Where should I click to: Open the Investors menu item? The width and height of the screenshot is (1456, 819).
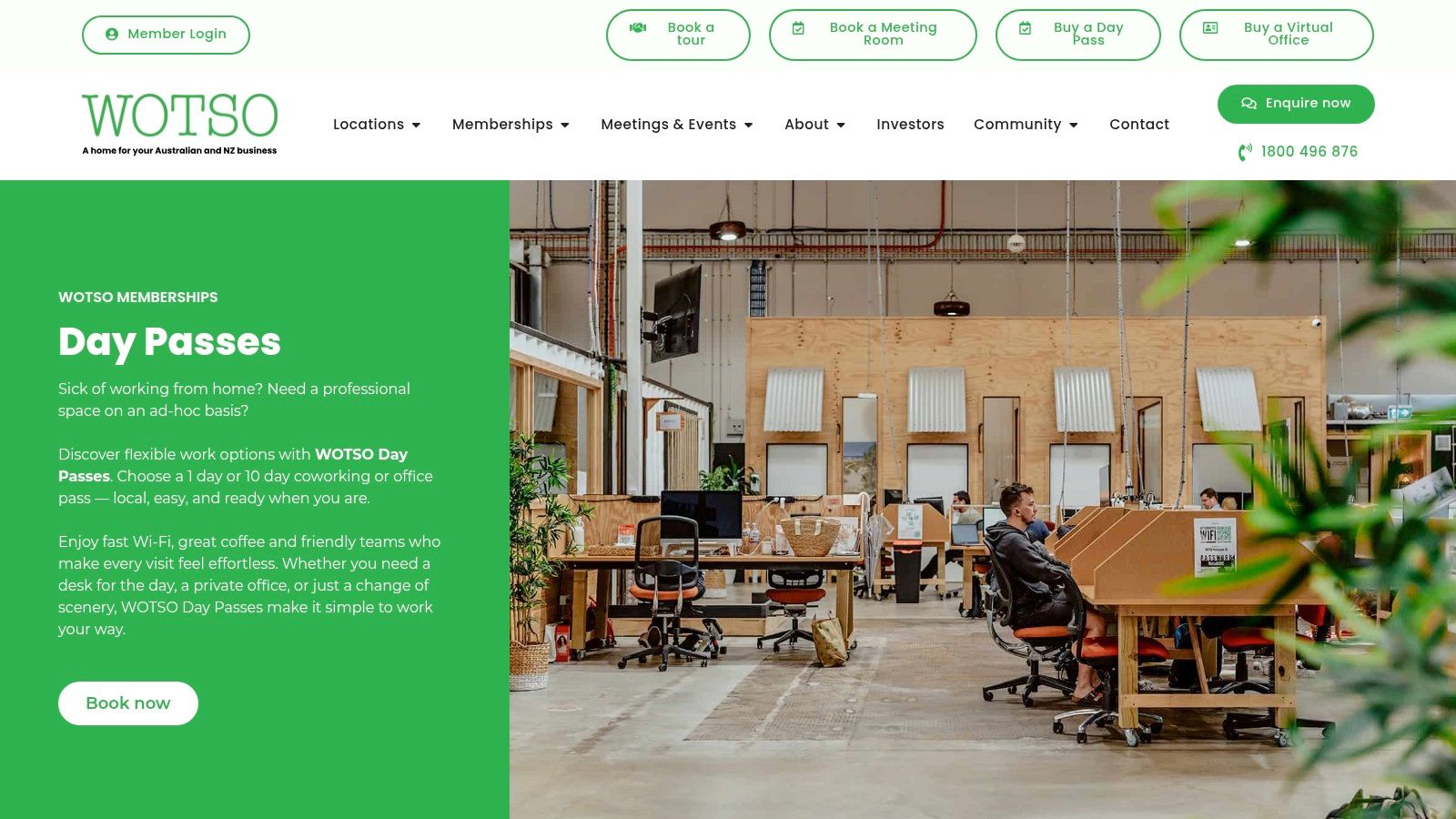pos(910,125)
